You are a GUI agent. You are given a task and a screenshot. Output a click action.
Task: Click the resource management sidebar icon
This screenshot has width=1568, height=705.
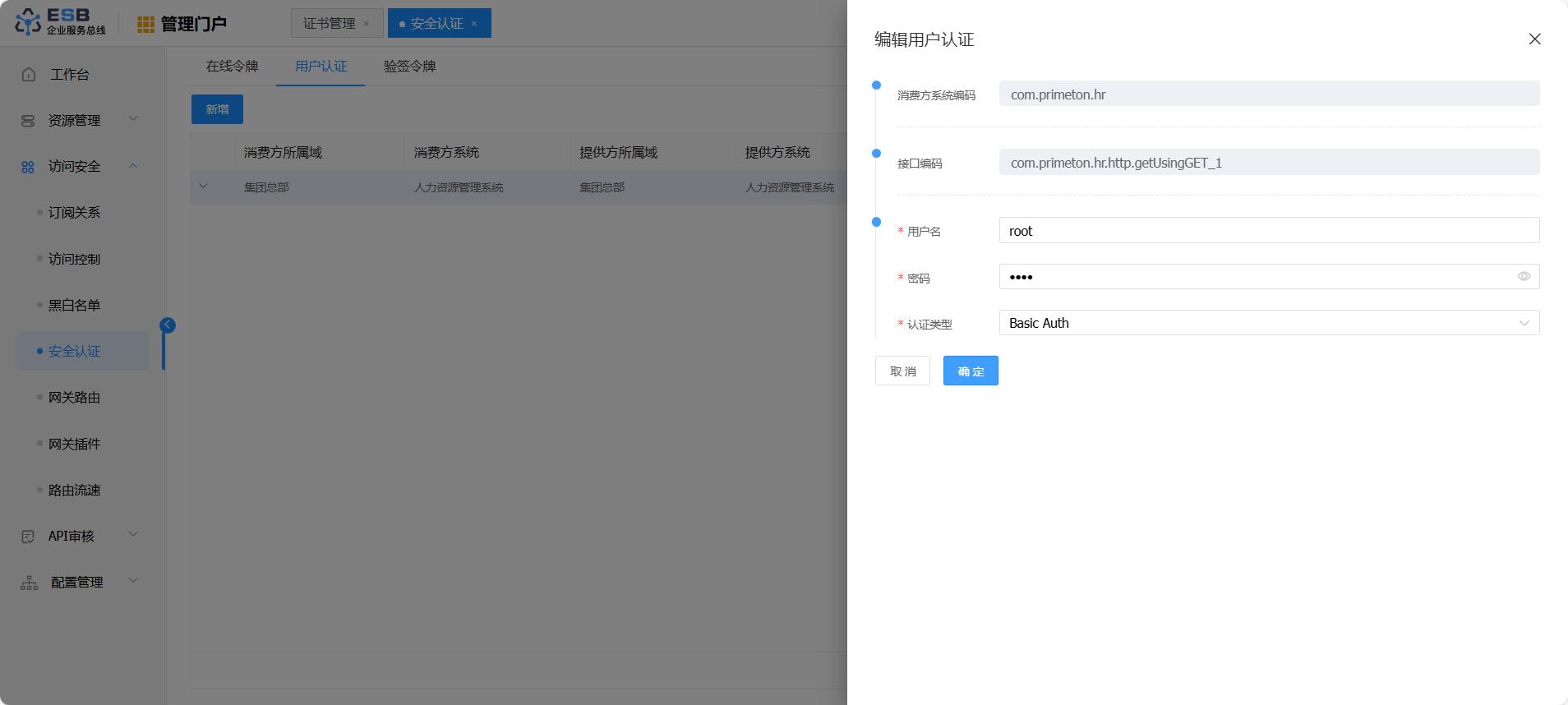(x=28, y=121)
